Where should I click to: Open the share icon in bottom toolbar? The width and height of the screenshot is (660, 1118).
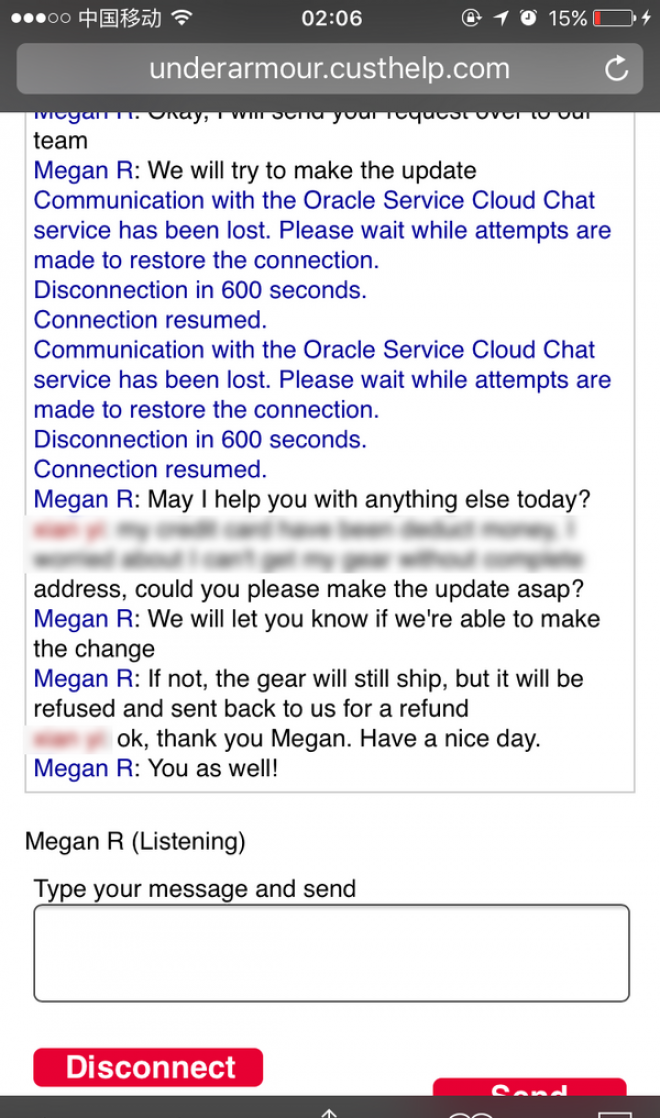tap(329, 1112)
